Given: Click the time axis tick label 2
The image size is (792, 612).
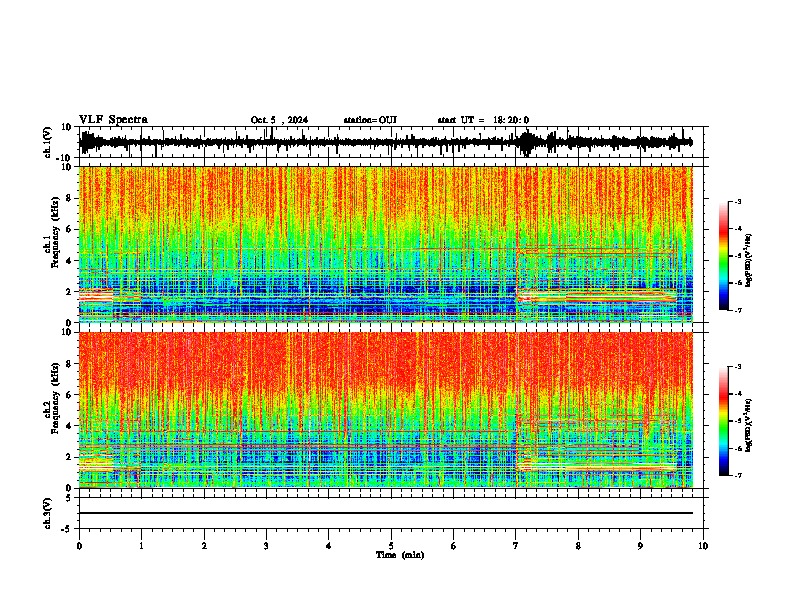Looking at the screenshot, I should [x=204, y=546].
